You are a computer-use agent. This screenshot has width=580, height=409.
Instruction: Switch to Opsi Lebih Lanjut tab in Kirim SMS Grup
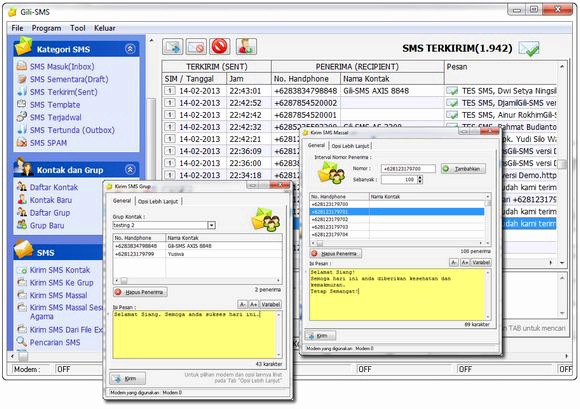click(158, 202)
